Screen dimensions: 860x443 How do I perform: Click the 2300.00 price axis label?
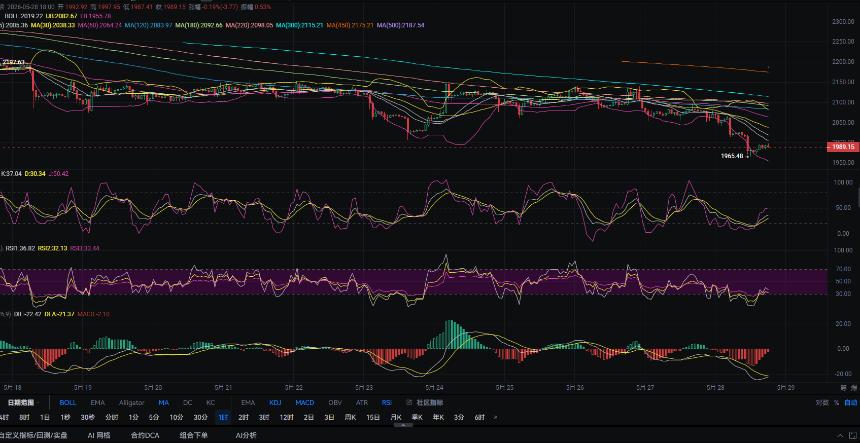843,21
